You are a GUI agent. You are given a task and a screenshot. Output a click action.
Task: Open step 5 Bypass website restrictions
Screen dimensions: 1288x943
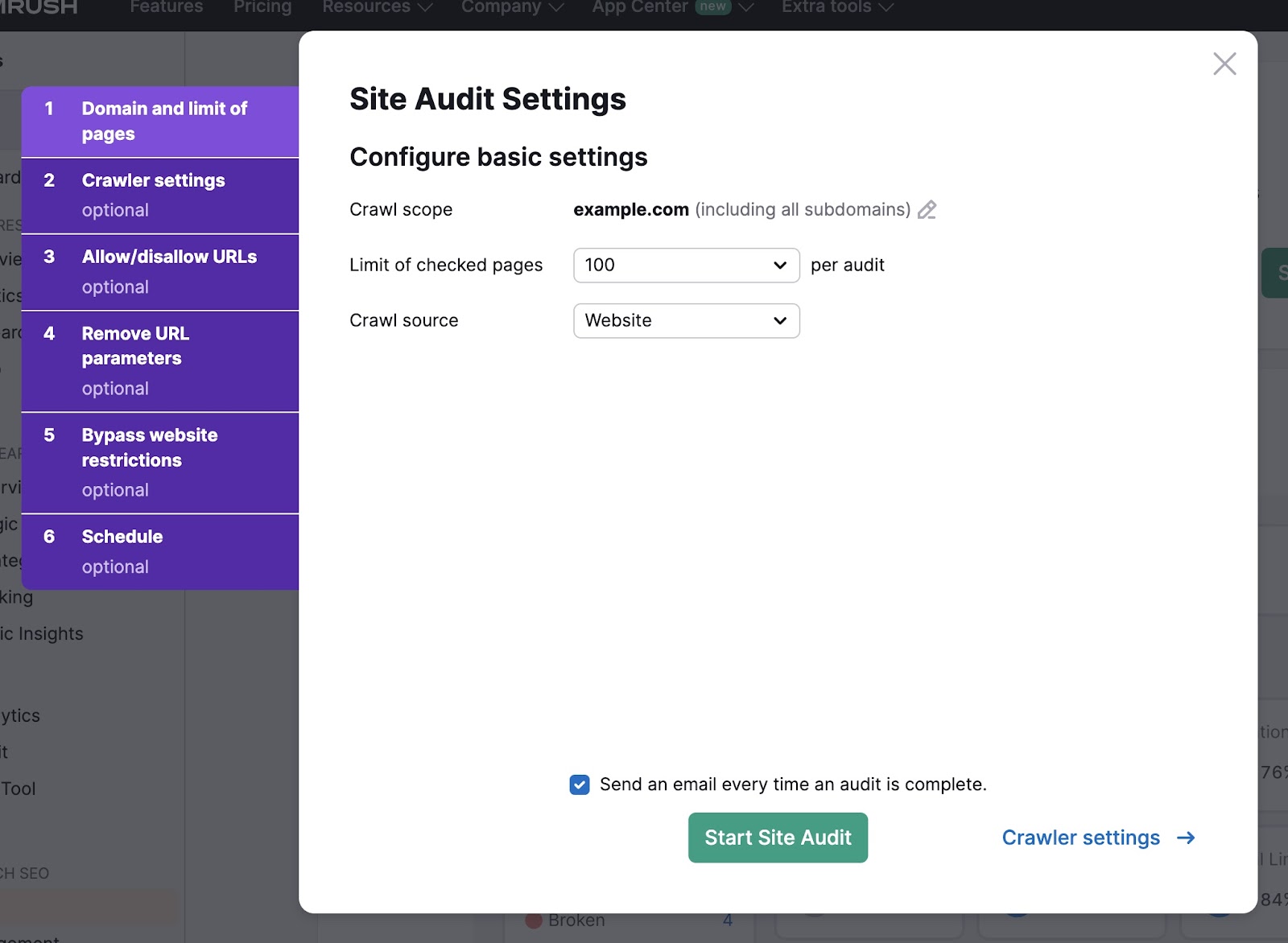[161, 462]
